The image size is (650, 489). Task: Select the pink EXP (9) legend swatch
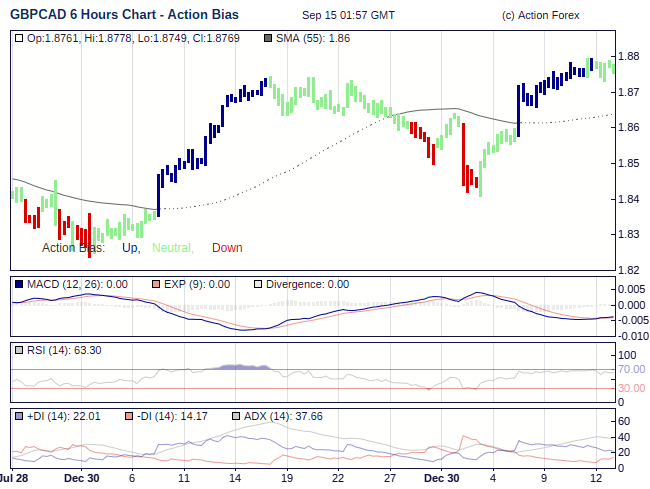[x=155, y=284]
